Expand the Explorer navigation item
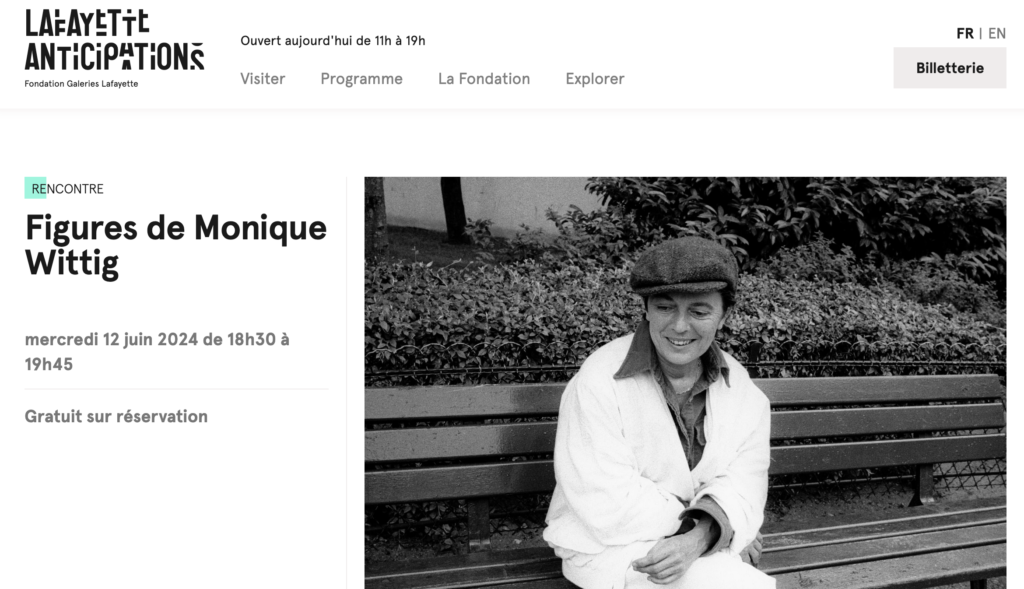Image resolution: width=1024 pixels, height=589 pixels. (x=595, y=79)
